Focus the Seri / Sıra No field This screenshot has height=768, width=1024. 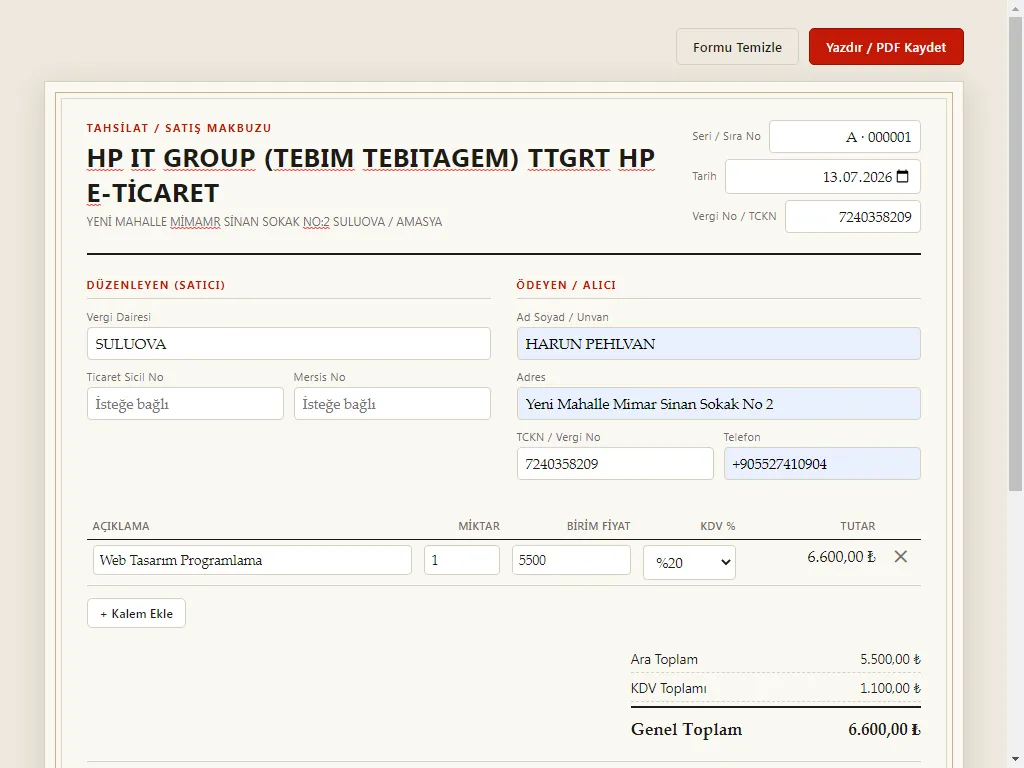point(844,136)
